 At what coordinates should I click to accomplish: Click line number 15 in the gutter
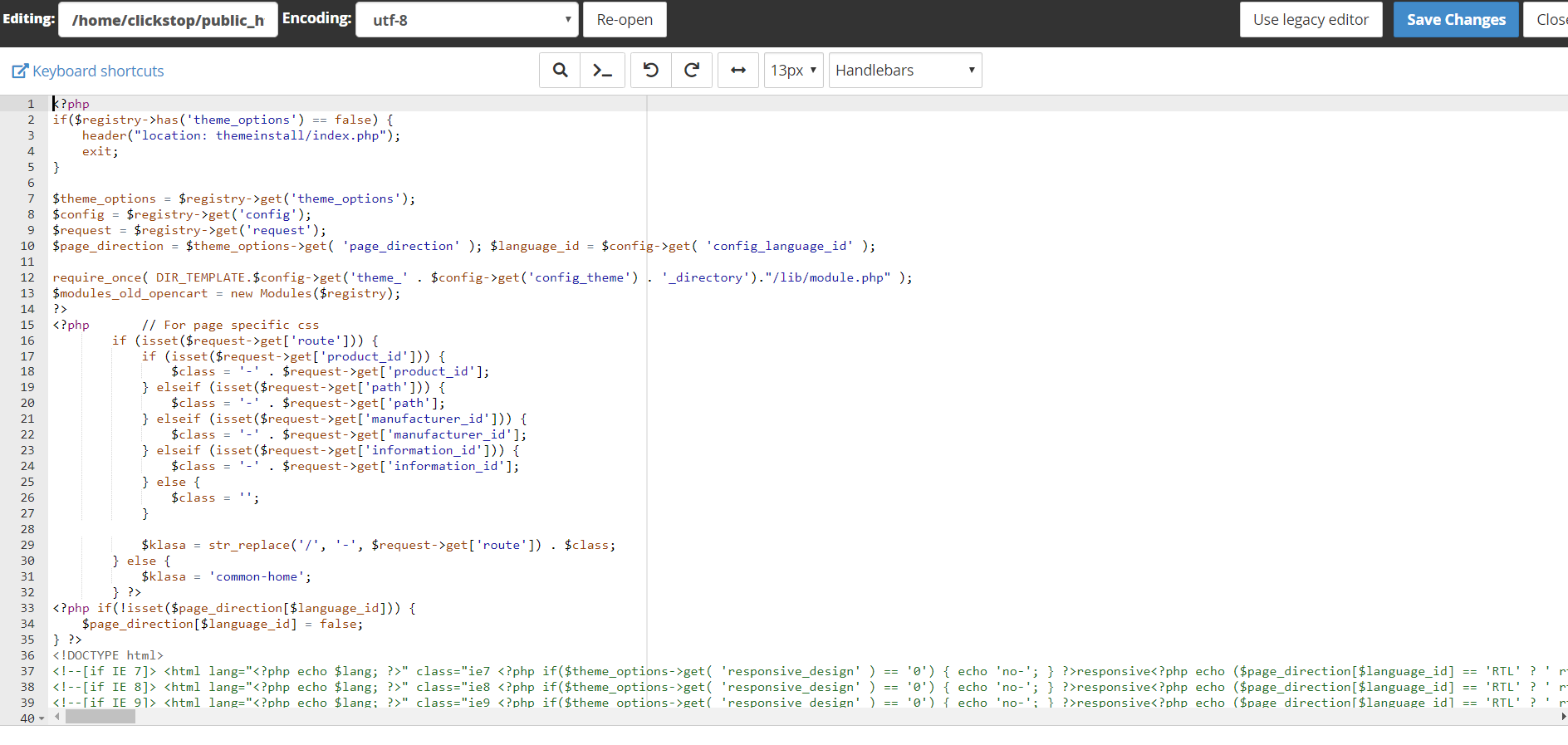pyautogui.click(x=27, y=325)
